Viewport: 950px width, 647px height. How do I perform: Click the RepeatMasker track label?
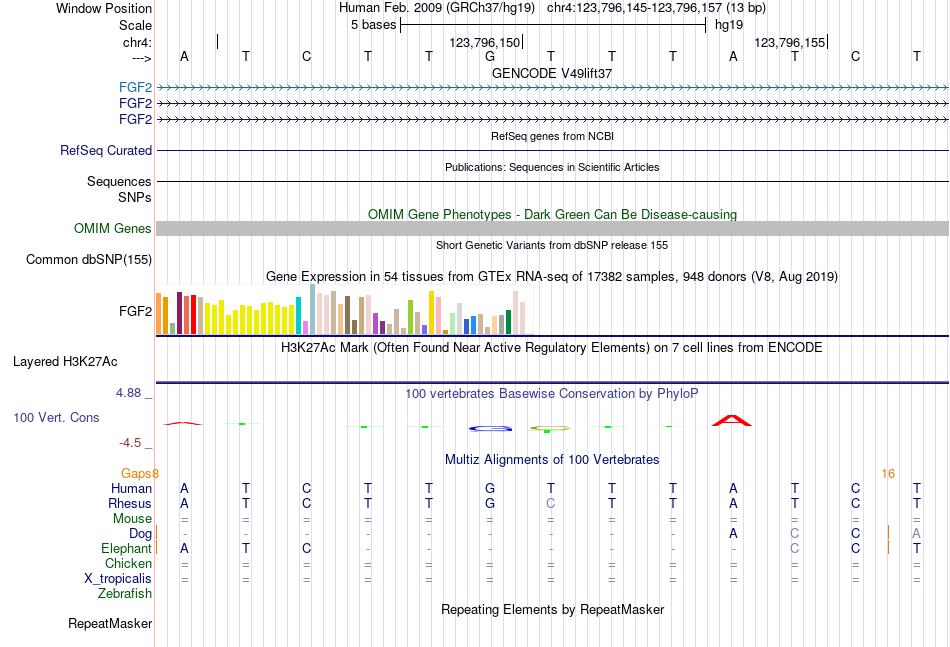[x=110, y=623]
